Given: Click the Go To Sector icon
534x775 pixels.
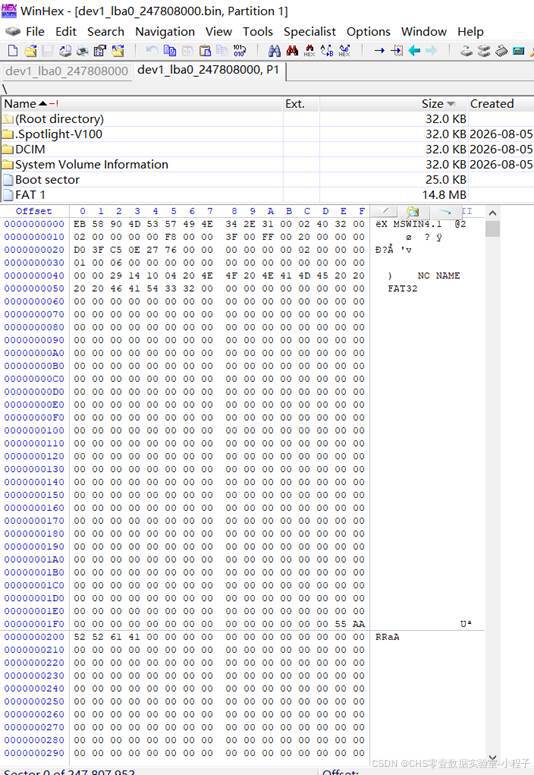Looking at the screenshot, I should click(x=397, y=50).
